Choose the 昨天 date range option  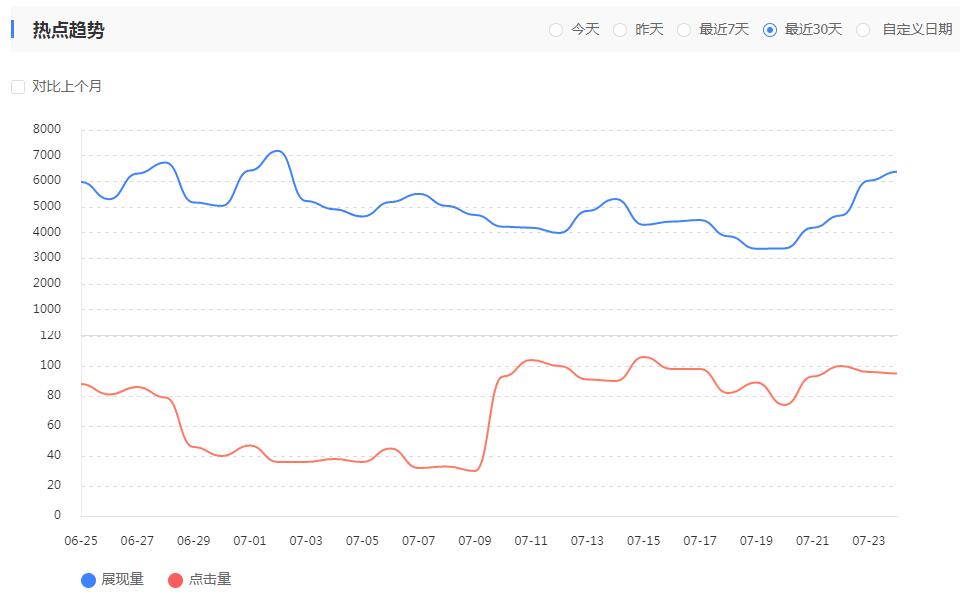[x=620, y=30]
